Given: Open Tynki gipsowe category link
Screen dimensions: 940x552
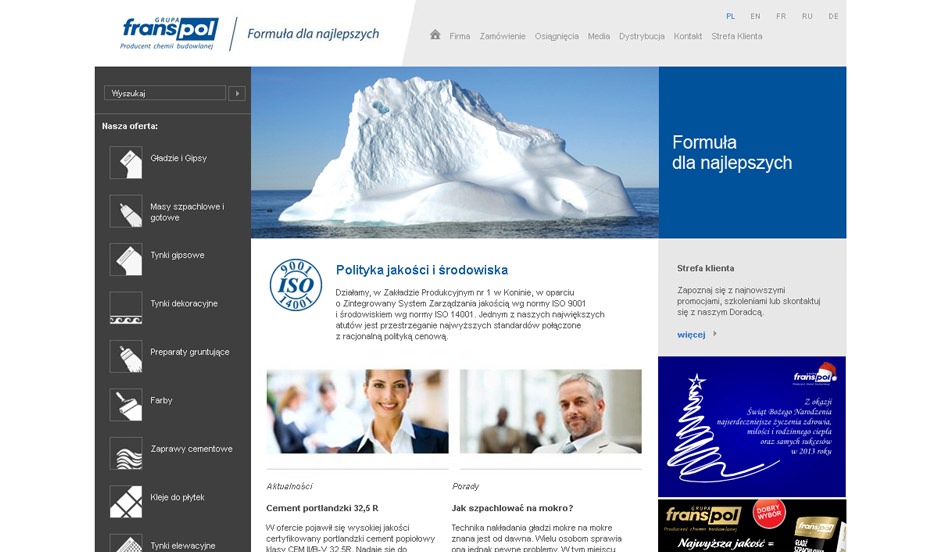Looking at the screenshot, I should pyautogui.click(x=177, y=255).
